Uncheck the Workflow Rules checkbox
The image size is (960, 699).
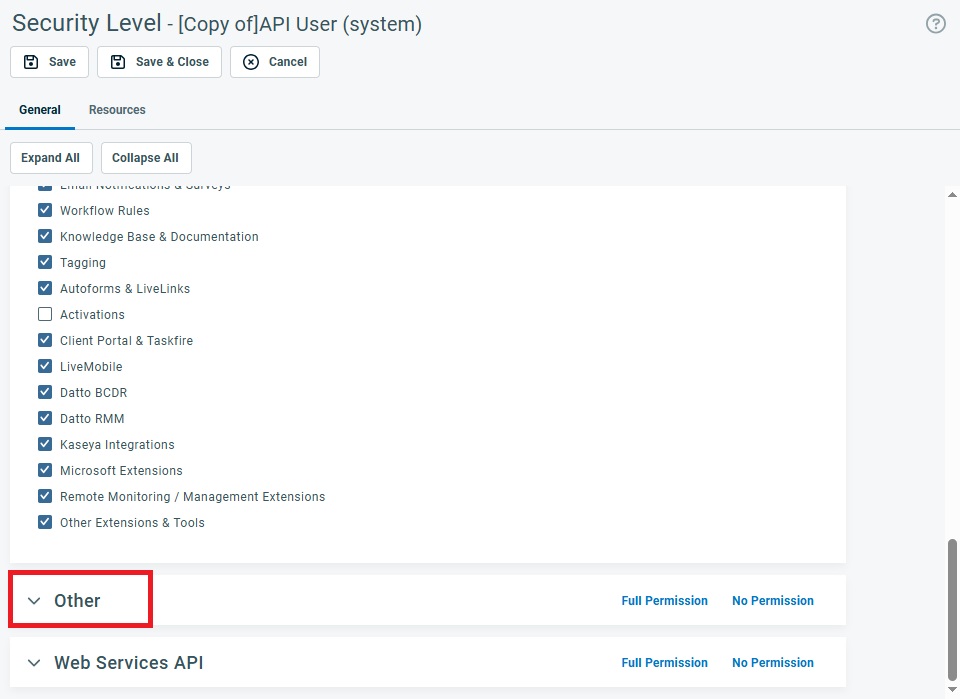(45, 211)
